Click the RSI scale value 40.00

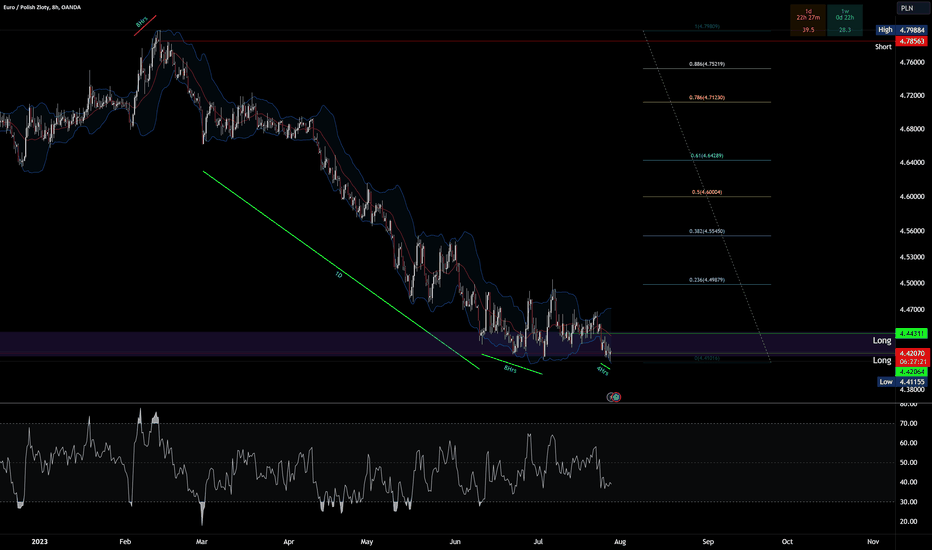point(908,482)
